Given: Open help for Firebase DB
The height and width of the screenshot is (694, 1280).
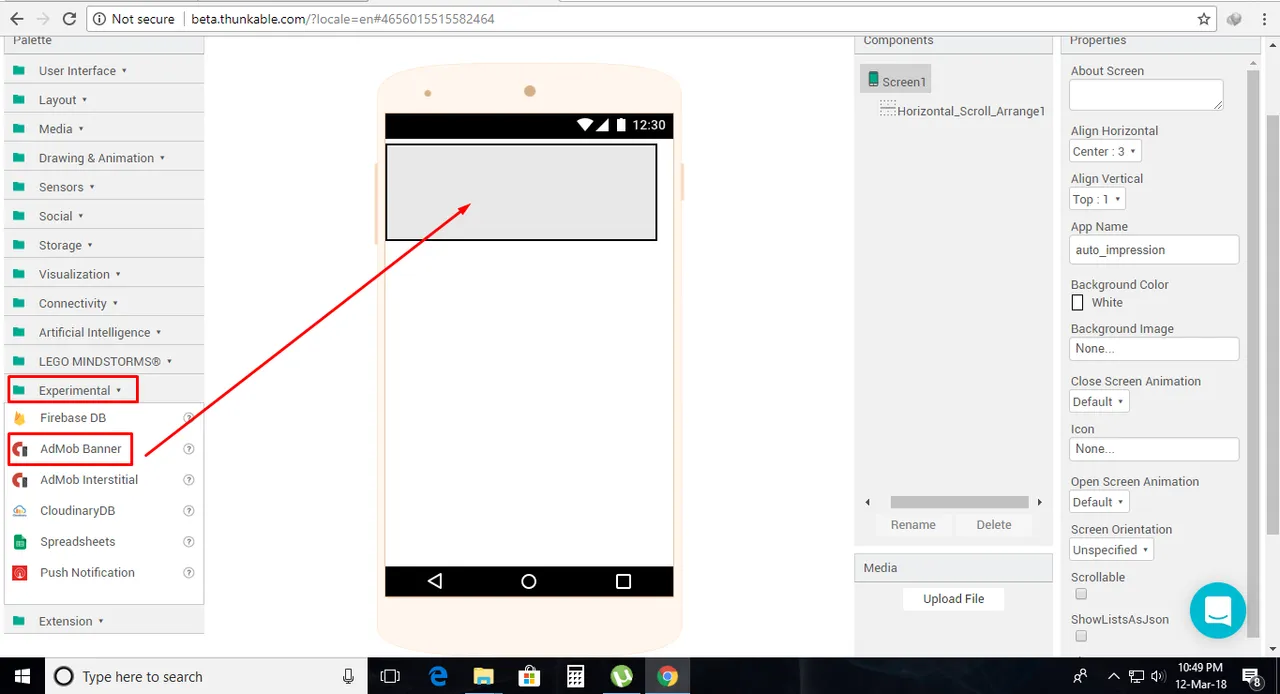Looking at the screenshot, I should (x=188, y=418).
